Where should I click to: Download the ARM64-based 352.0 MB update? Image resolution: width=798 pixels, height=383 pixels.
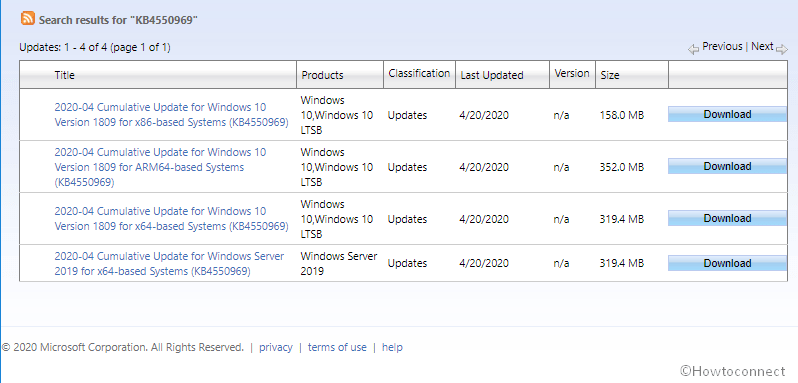(727, 166)
